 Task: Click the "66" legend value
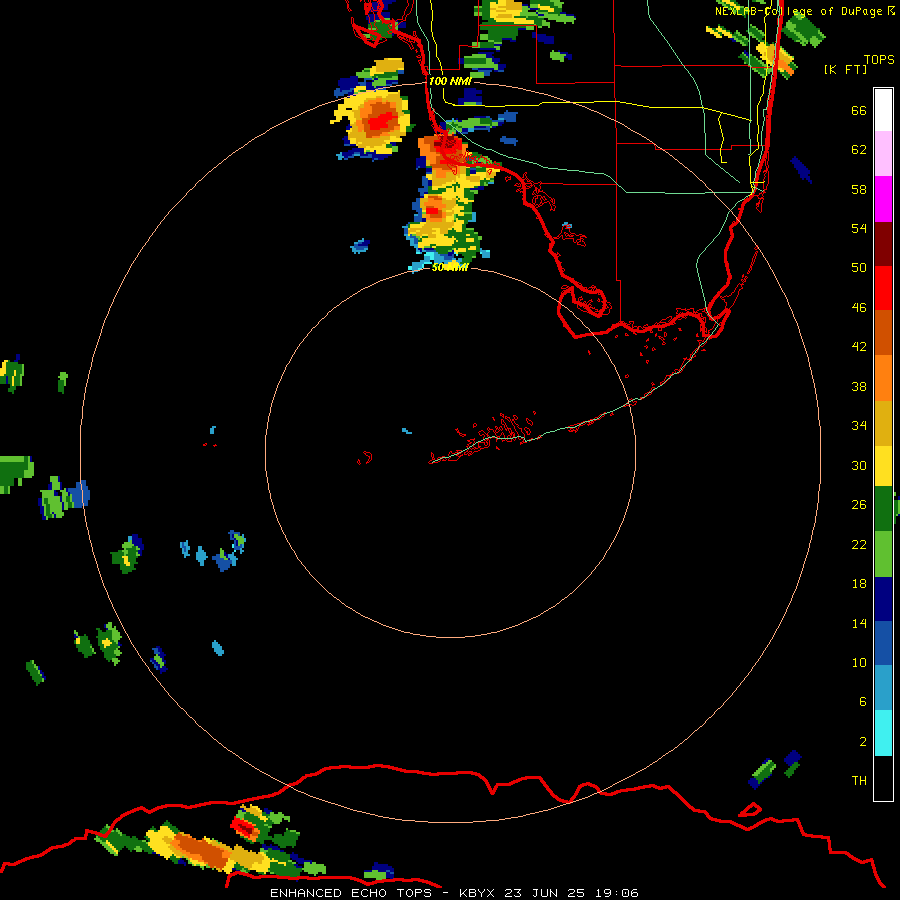(x=859, y=111)
